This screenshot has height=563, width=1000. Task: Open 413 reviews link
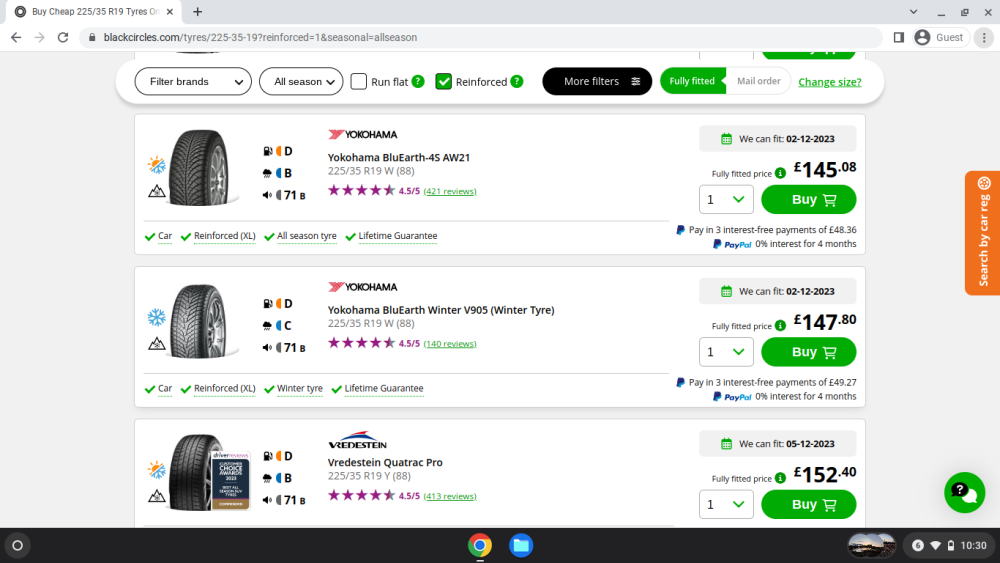450,496
